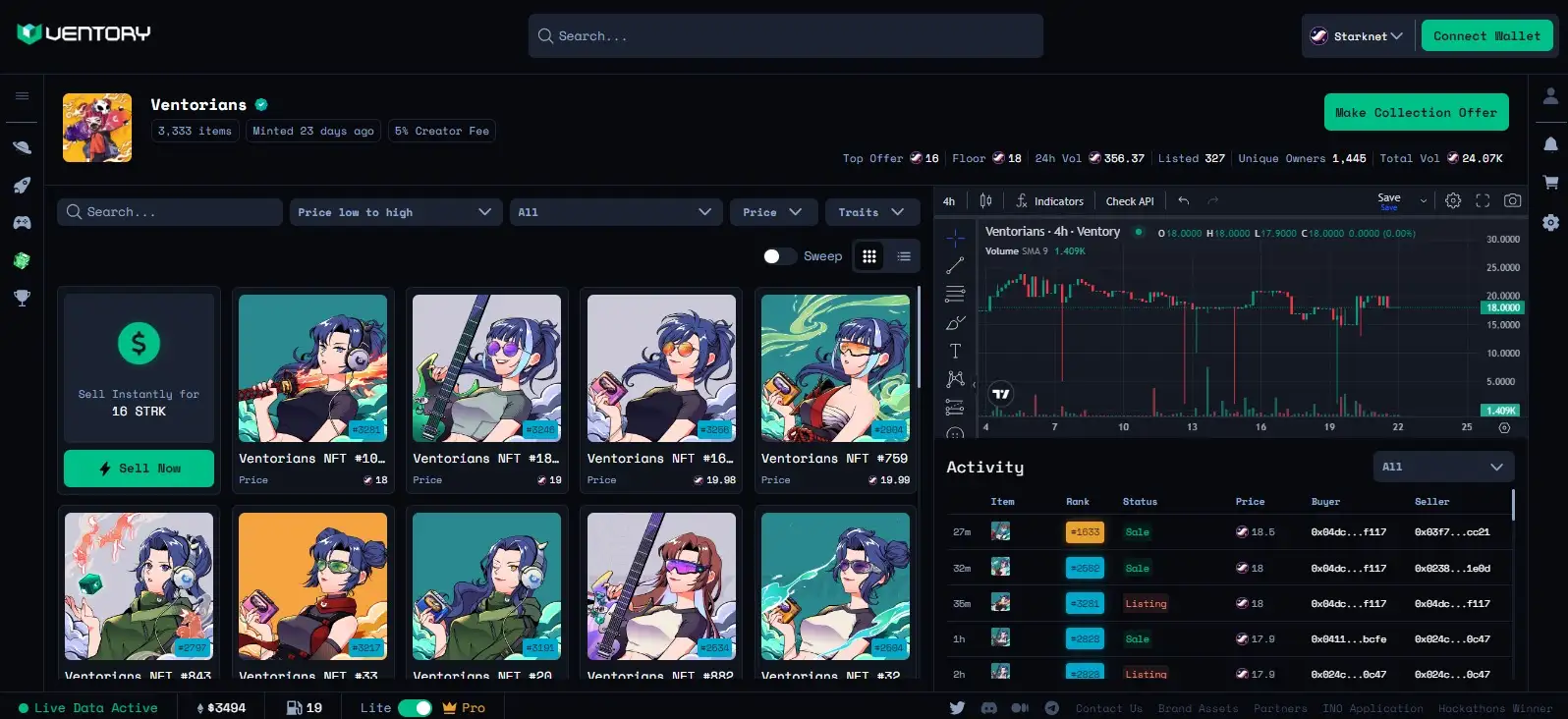This screenshot has width=1568, height=719.
Task: Select the chart text annotation tool
Action: 955,351
